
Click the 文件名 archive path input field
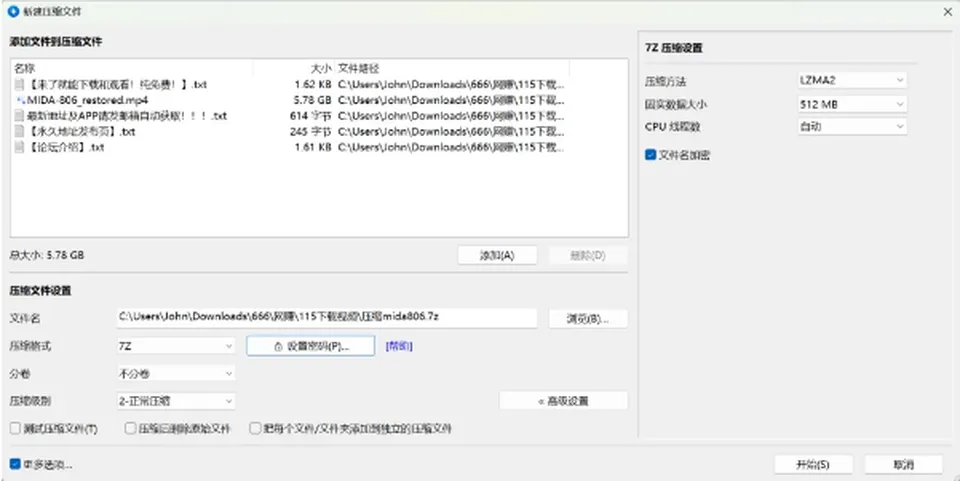click(x=326, y=317)
